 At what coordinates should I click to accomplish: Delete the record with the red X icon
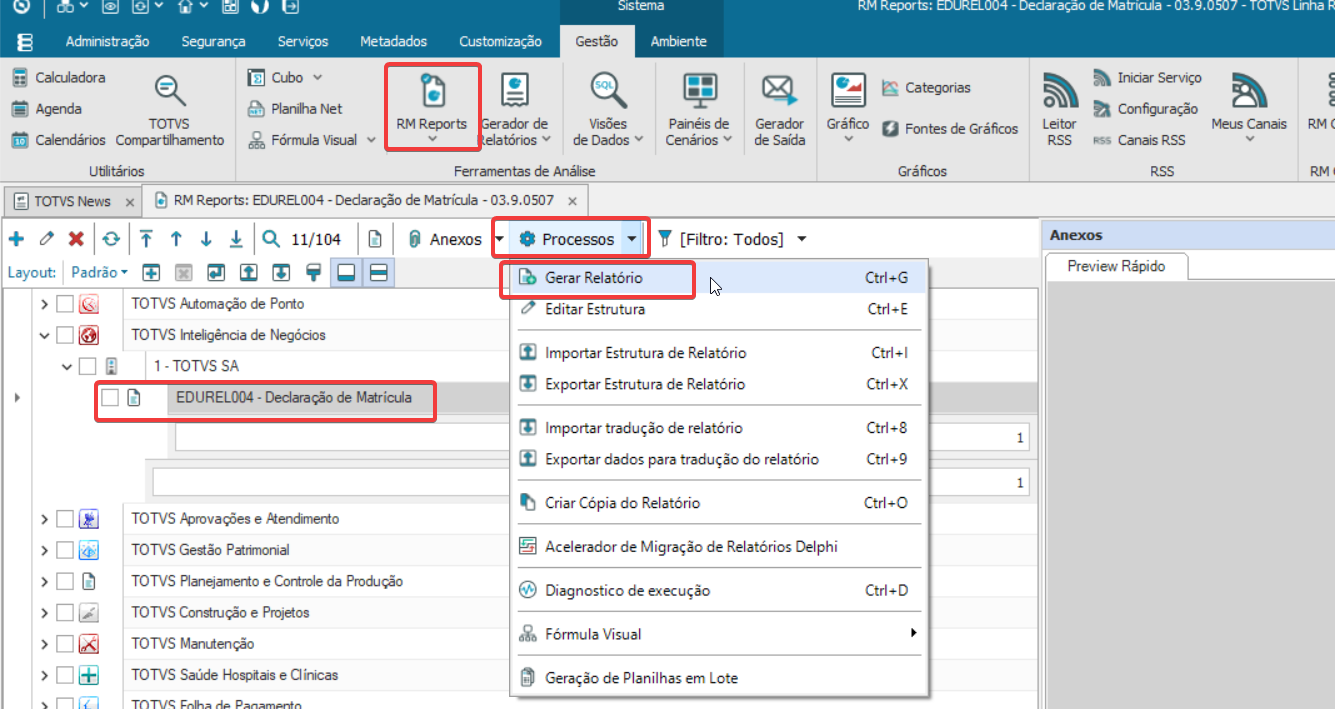(x=76, y=239)
